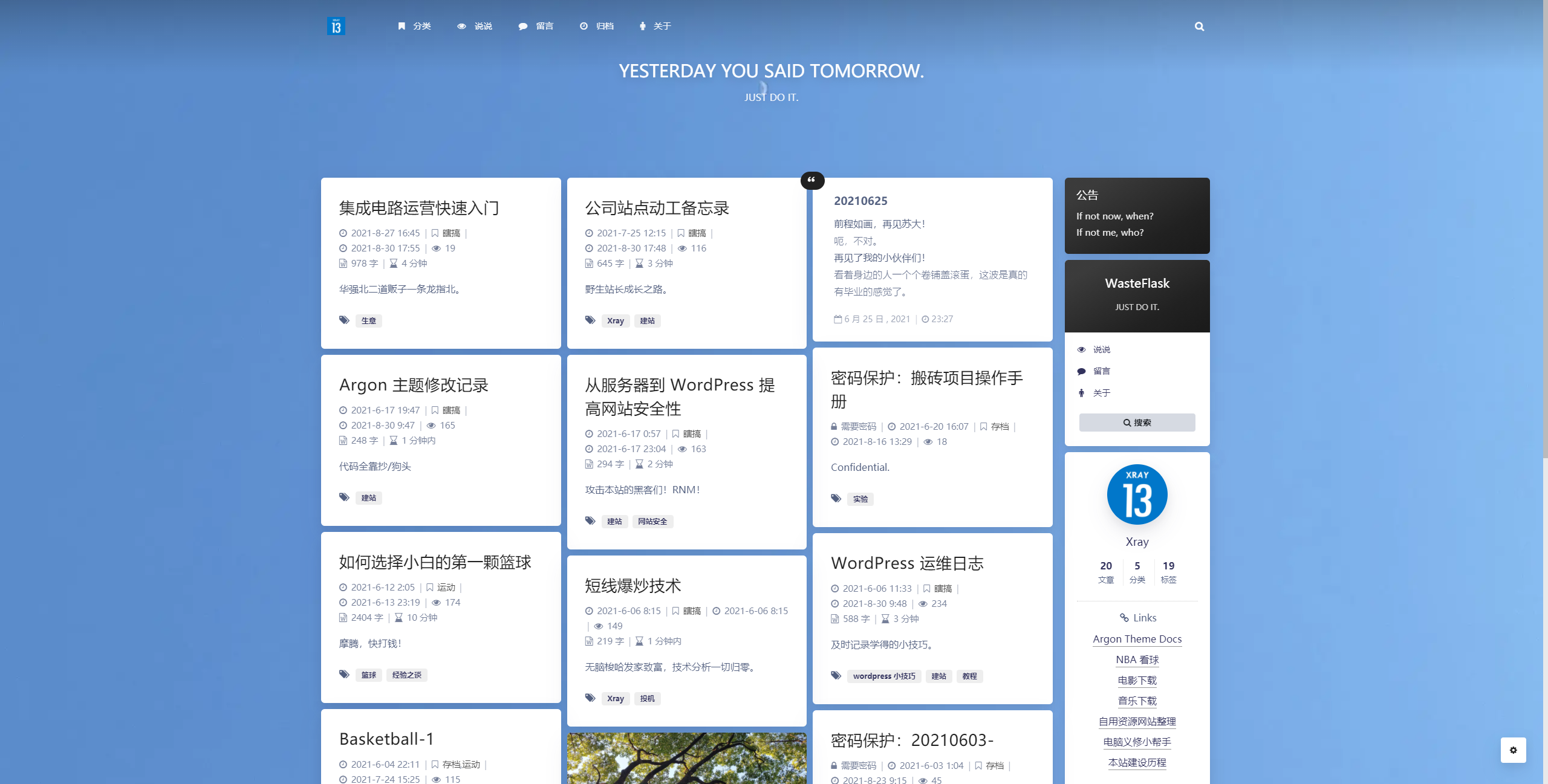Open search via the magnifier icon in navbar

click(x=1199, y=27)
